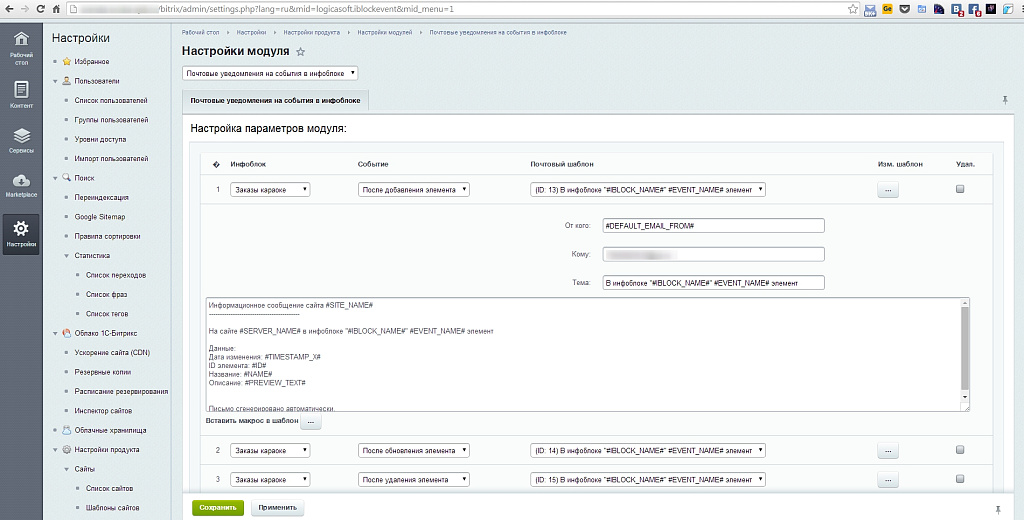Open the Контент section icon

click(21, 94)
